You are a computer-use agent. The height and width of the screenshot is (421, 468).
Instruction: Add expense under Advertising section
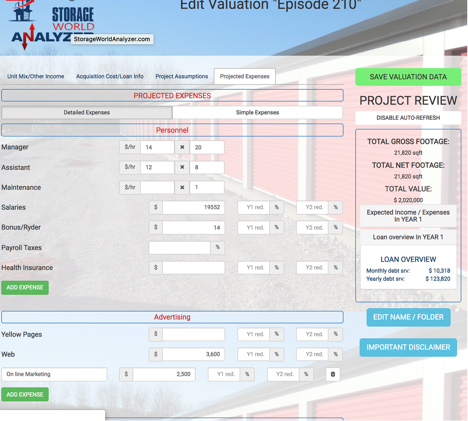[25, 394]
